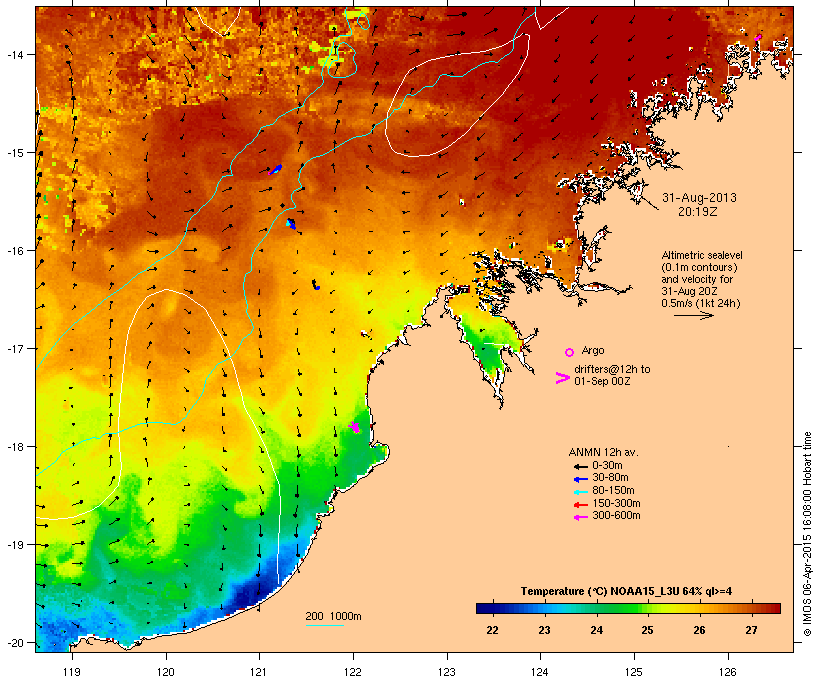
Task: Click the 'Altimetric sealevel' caption text
Action: tap(702, 255)
